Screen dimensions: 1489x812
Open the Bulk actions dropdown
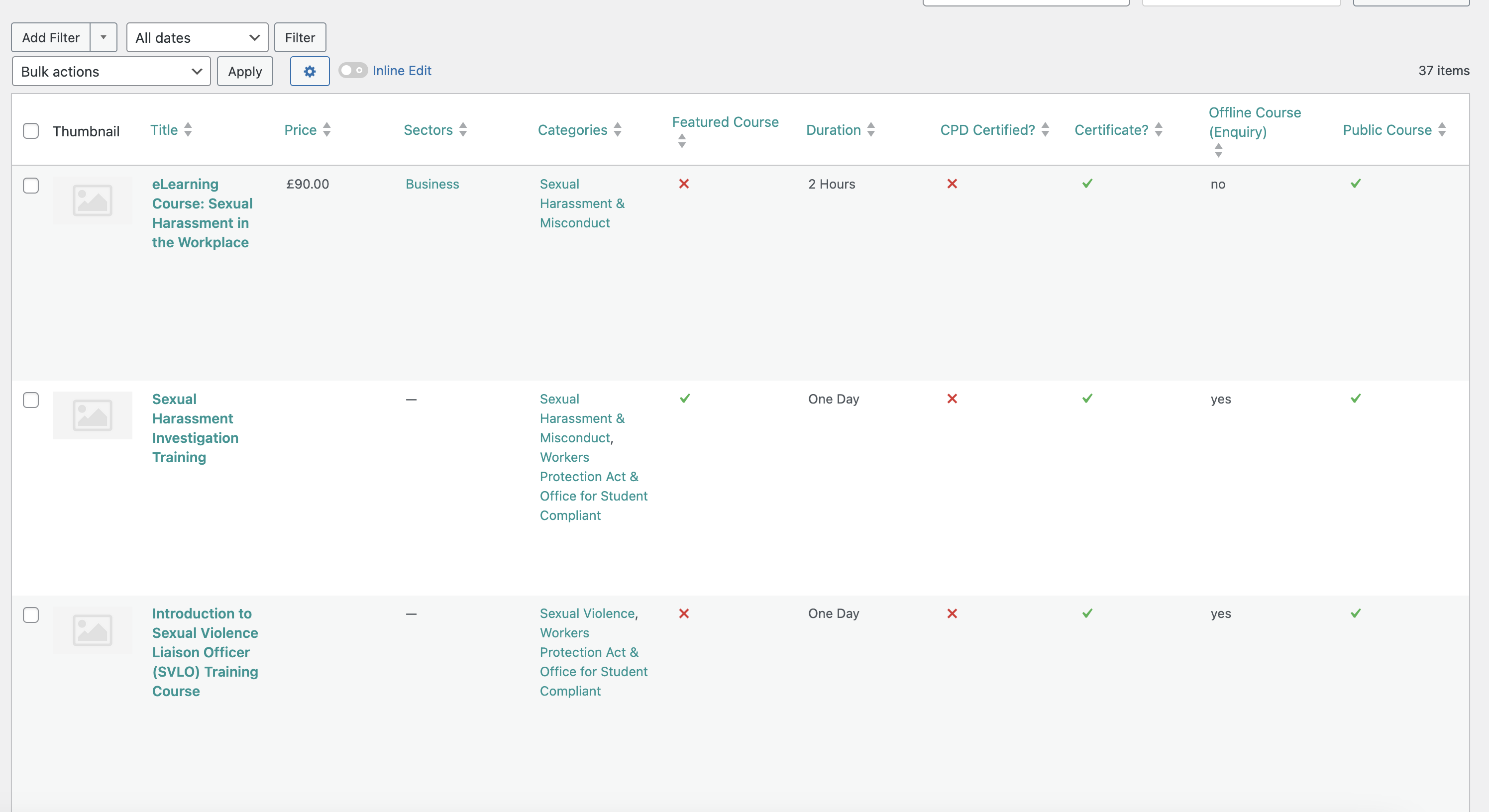click(111, 72)
